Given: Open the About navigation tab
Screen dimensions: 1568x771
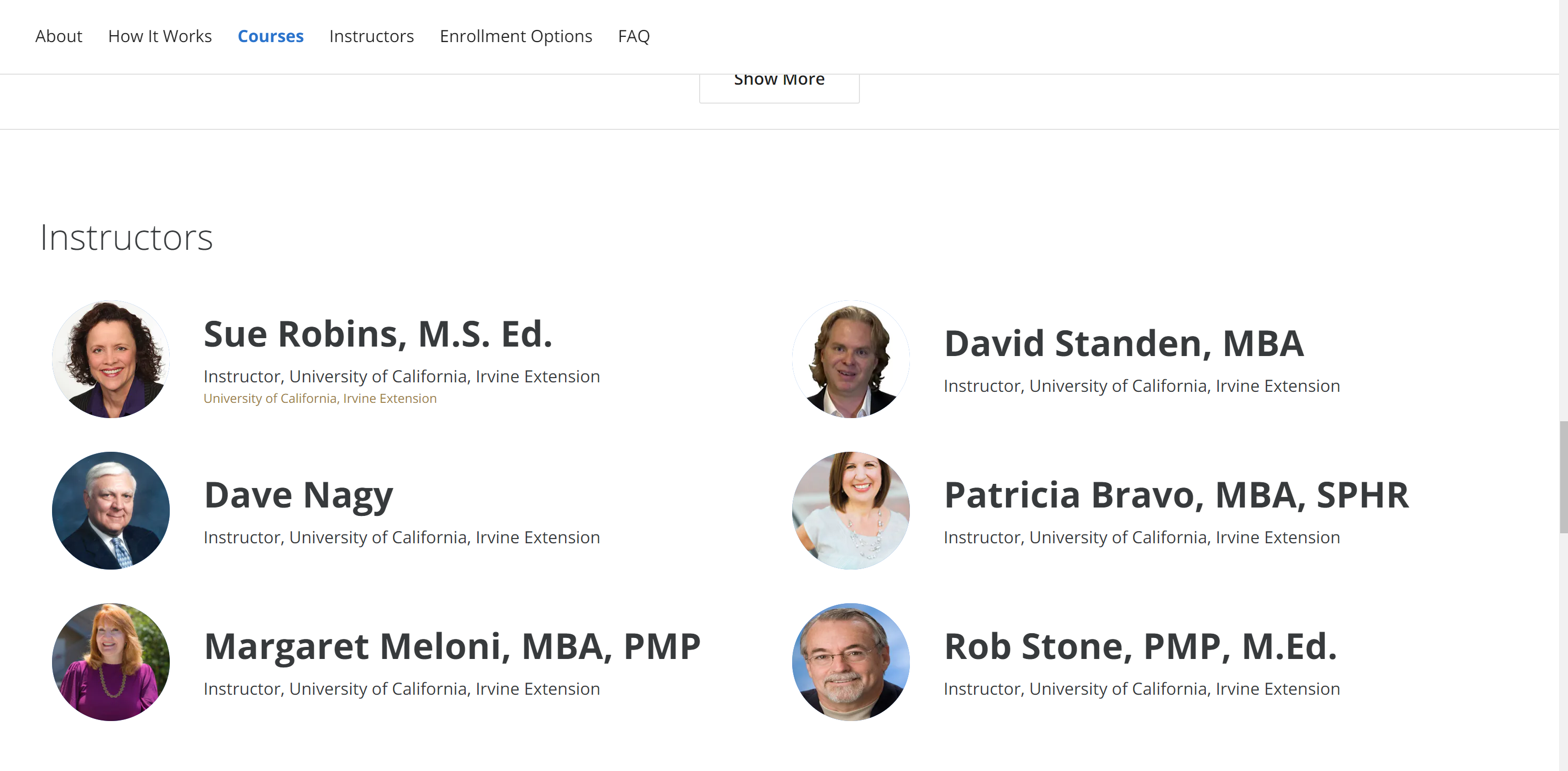Looking at the screenshot, I should 58,36.
